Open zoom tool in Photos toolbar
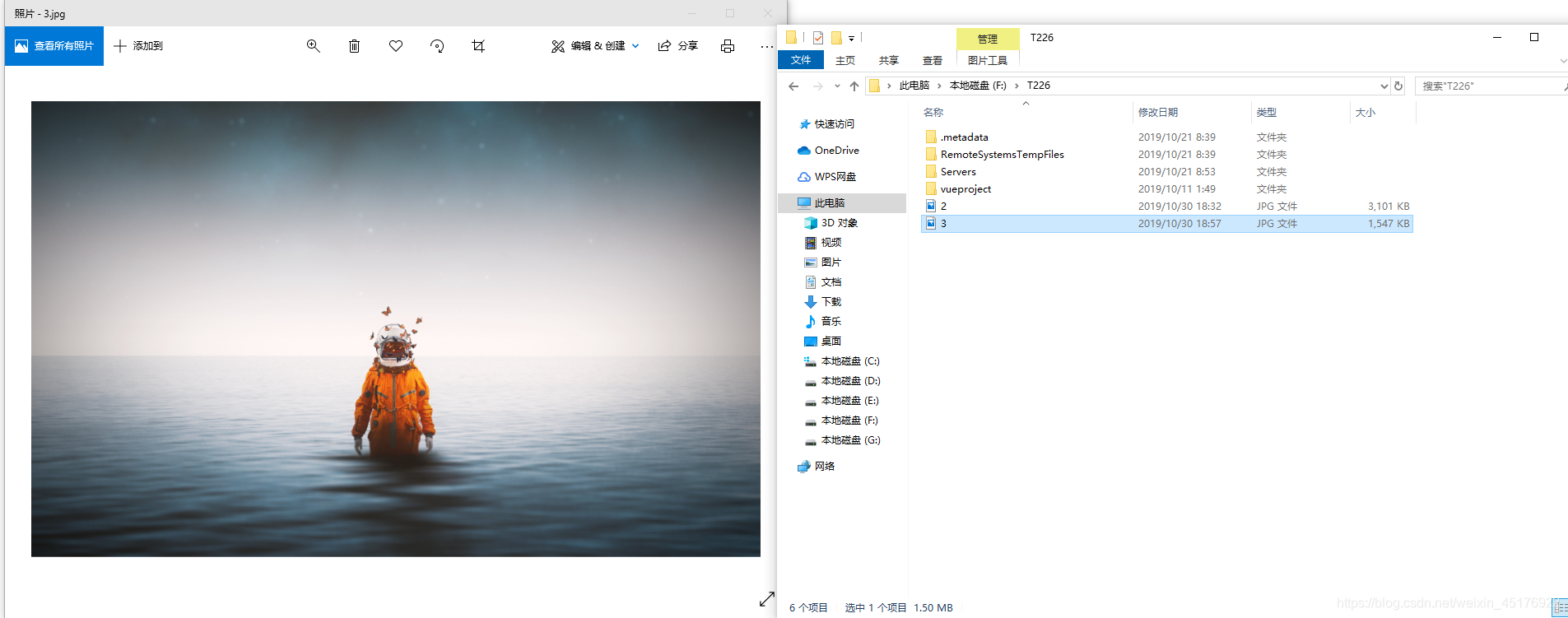The height and width of the screenshot is (618, 1568). [x=313, y=46]
